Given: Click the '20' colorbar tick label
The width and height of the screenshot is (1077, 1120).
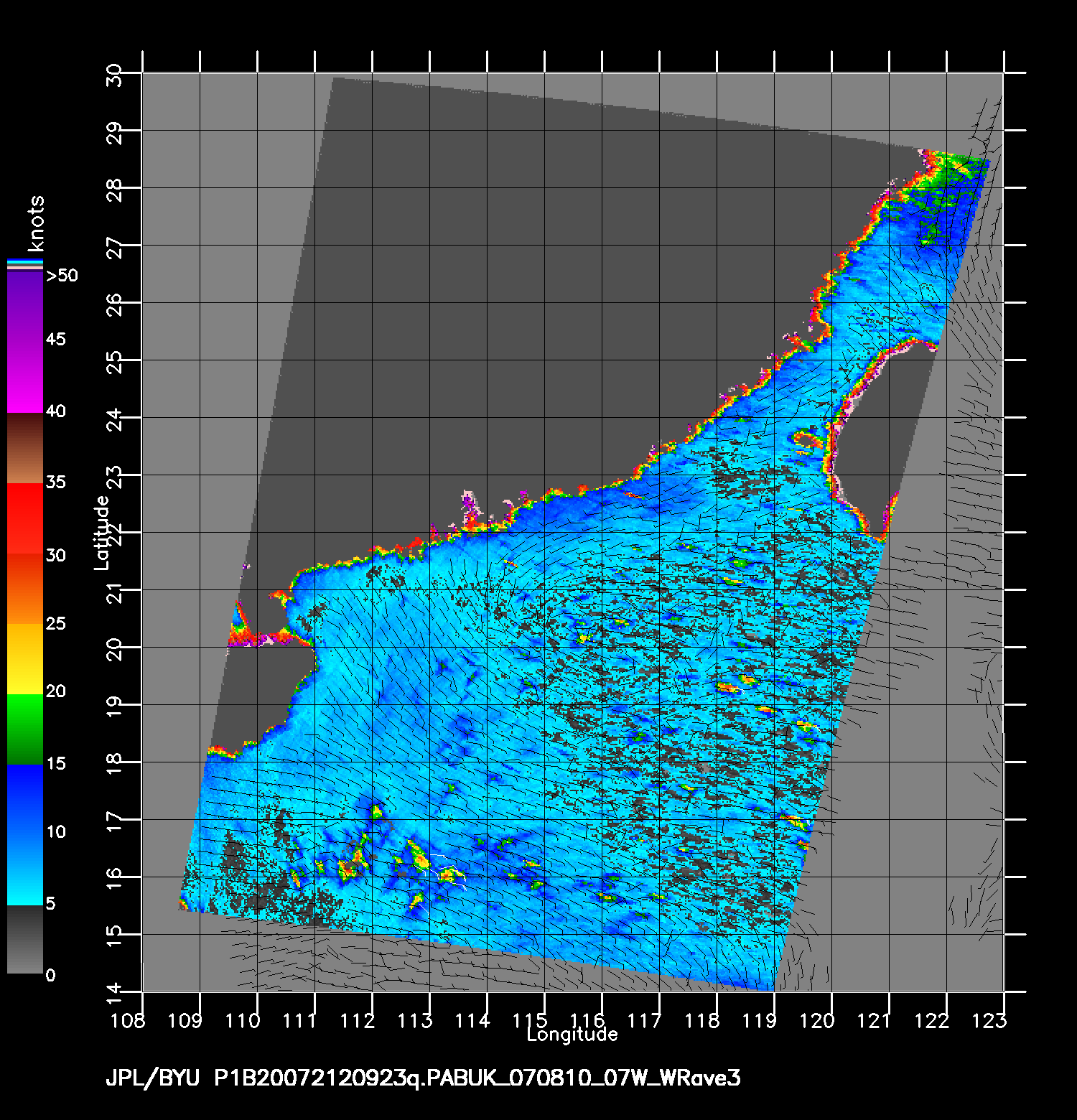Looking at the screenshot, I should (56, 691).
